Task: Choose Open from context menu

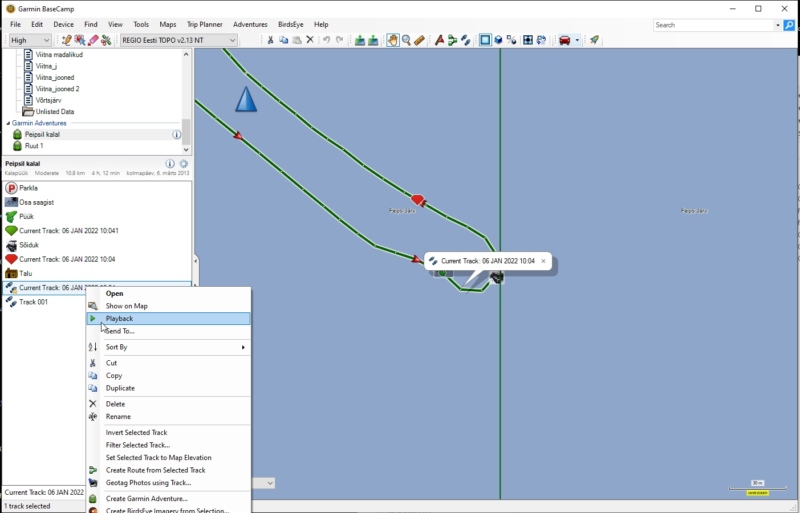Action: (x=168, y=294)
